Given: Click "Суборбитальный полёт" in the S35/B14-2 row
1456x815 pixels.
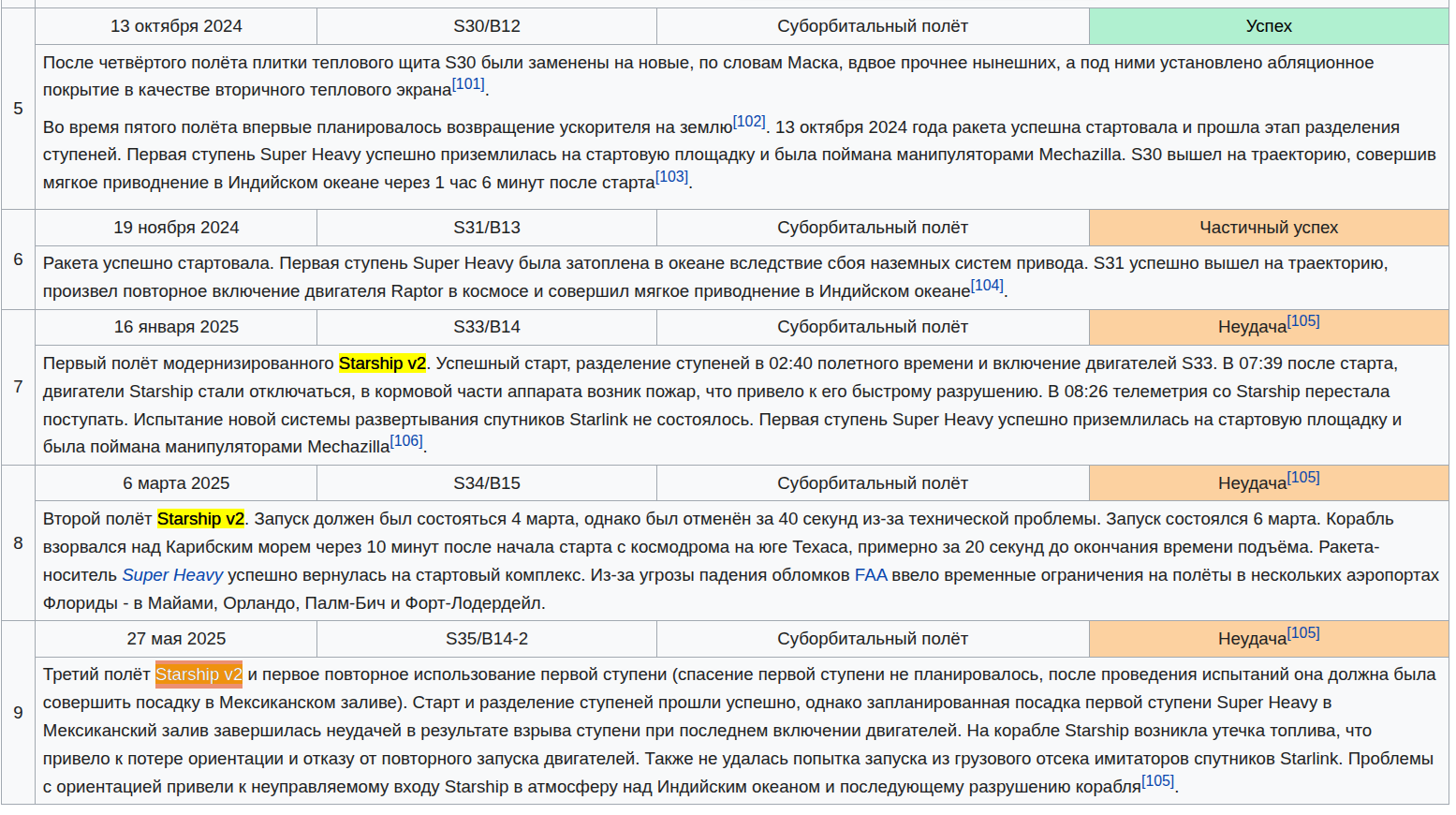Looking at the screenshot, I should [873, 639].
